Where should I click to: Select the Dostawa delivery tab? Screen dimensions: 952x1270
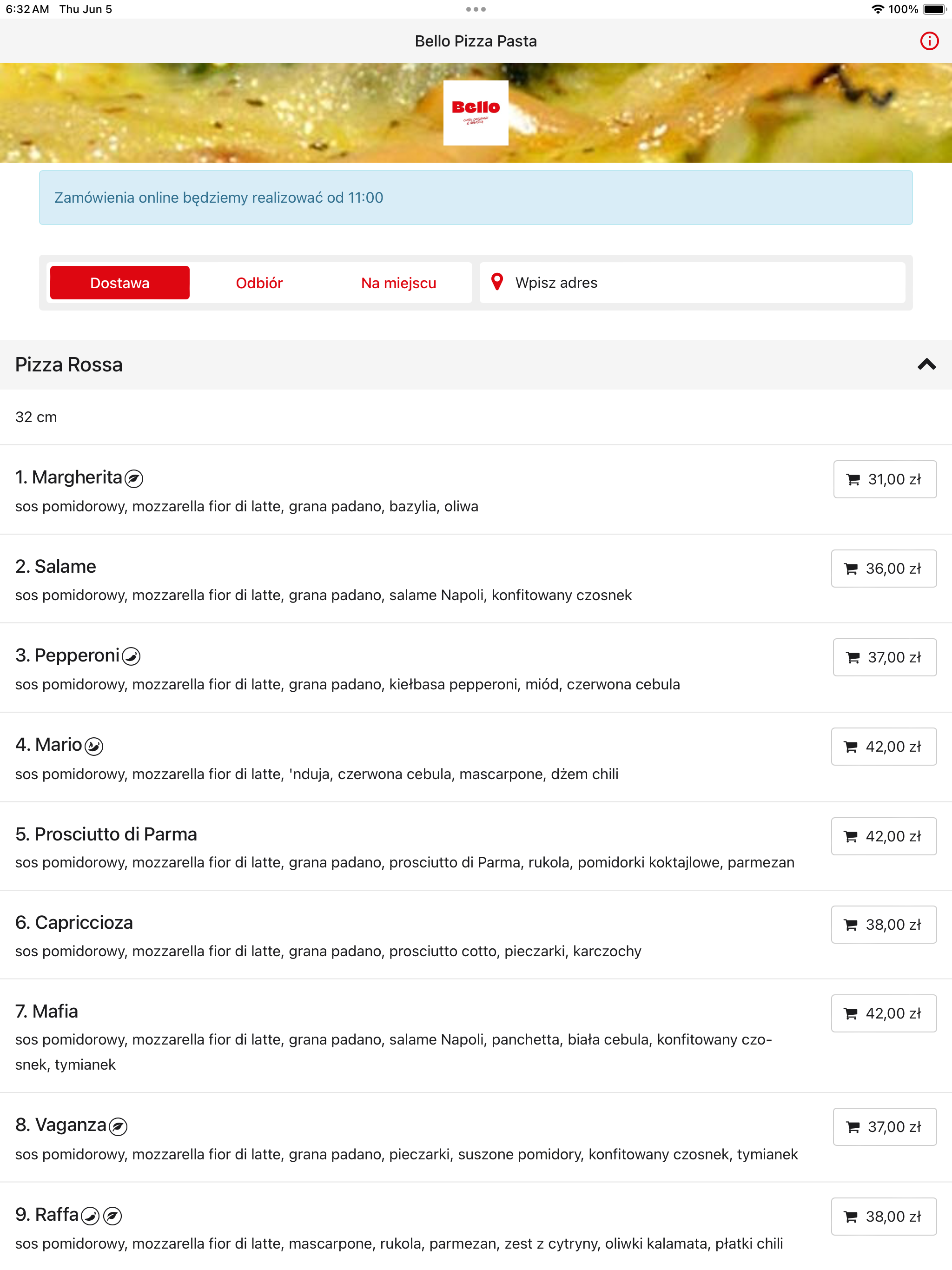[119, 283]
